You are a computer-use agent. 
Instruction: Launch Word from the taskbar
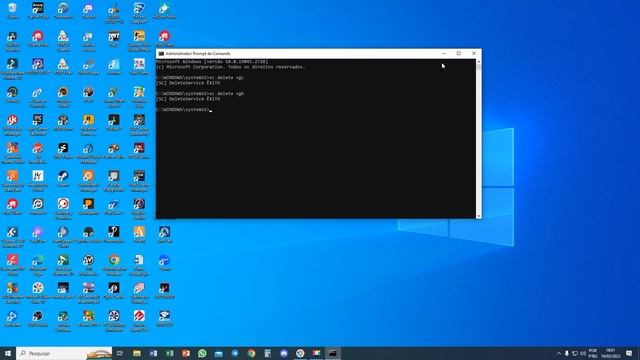click(153, 353)
